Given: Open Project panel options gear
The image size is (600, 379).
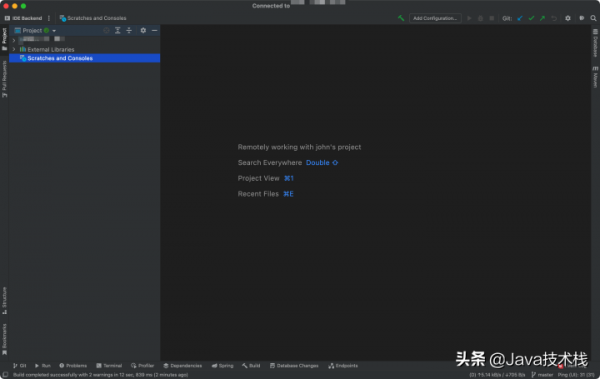Looking at the screenshot, I should 143,30.
